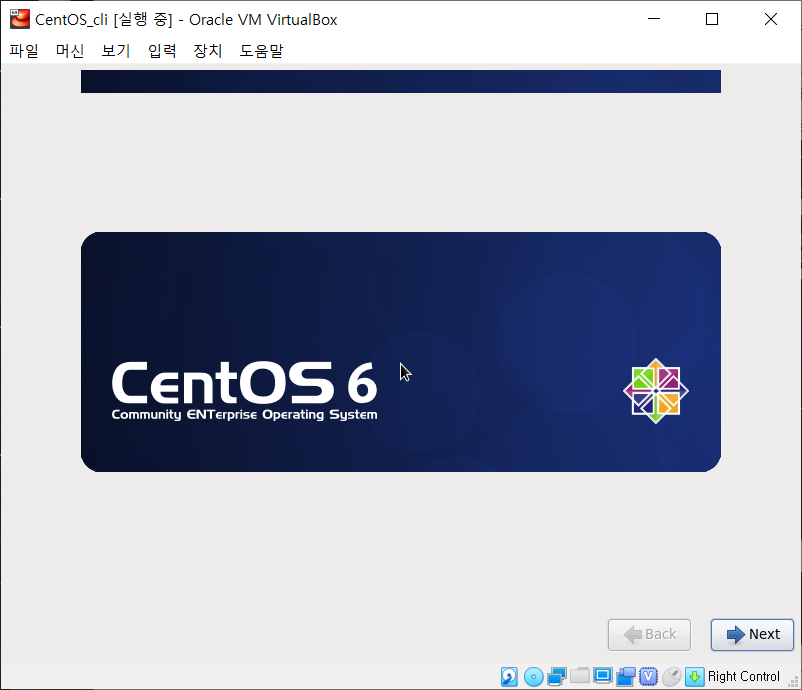Screen dimensions: 802x690
Task: Click the CentOS 6 title text
Action: coord(244,382)
